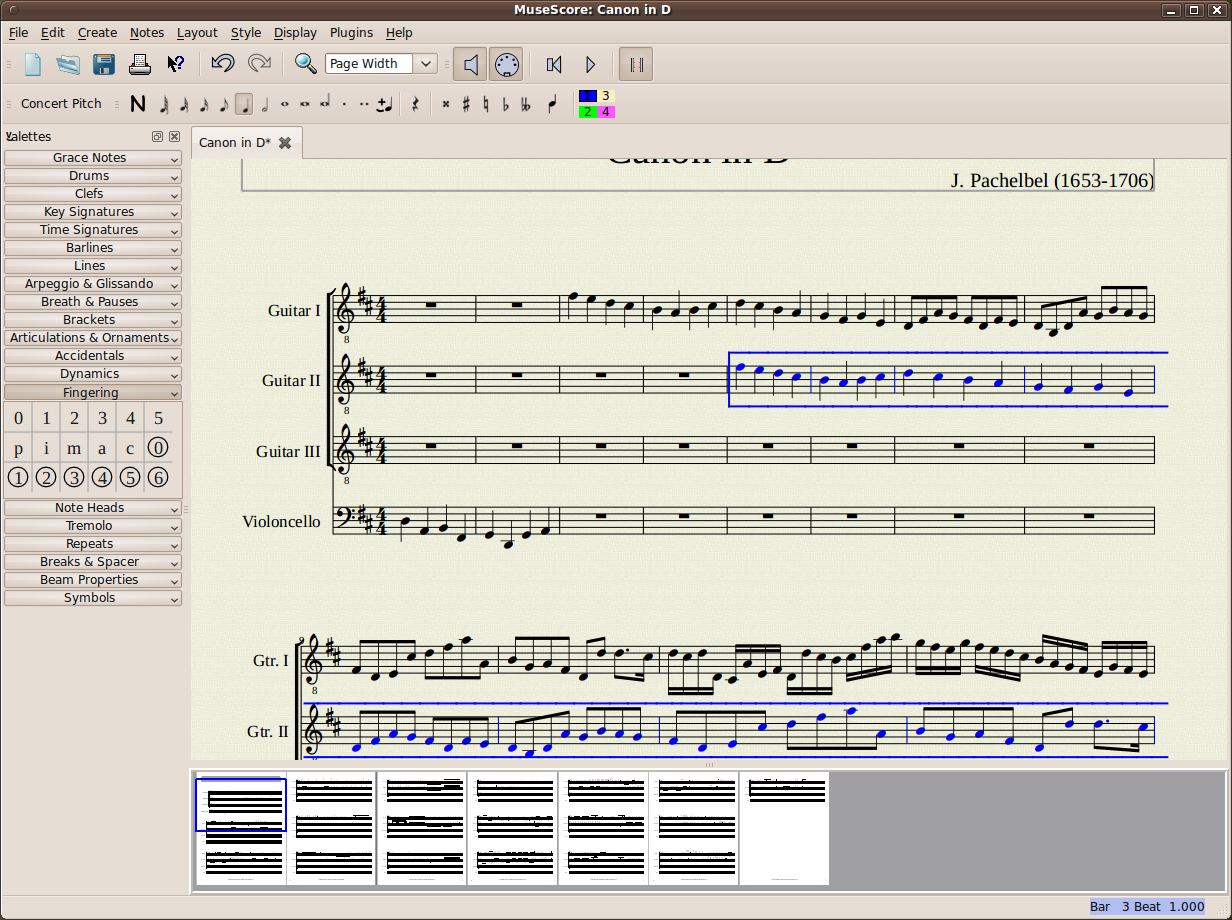Open the Plugins menu
This screenshot has width=1232, height=920.
tap(351, 33)
